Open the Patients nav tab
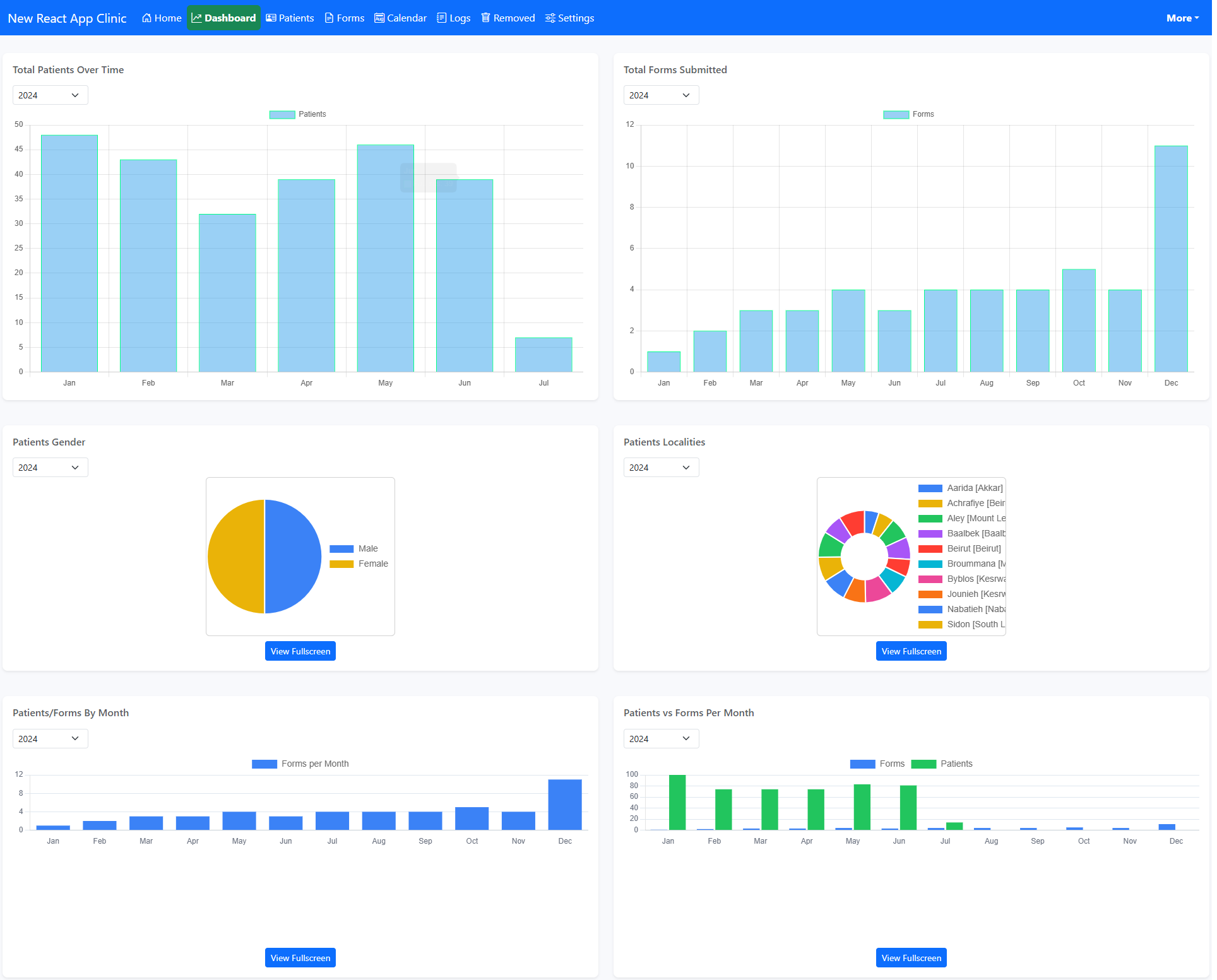The image size is (1217, 980). (x=290, y=18)
